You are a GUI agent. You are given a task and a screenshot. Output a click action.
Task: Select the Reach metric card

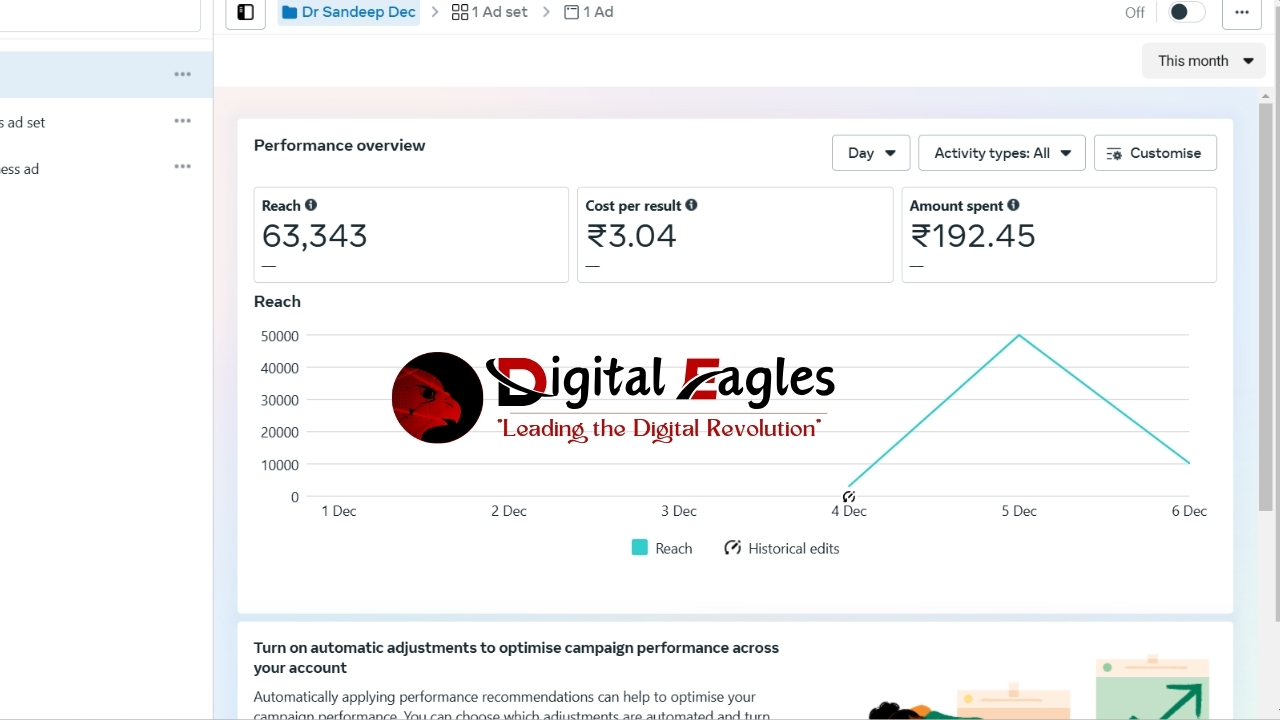pos(411,235)
